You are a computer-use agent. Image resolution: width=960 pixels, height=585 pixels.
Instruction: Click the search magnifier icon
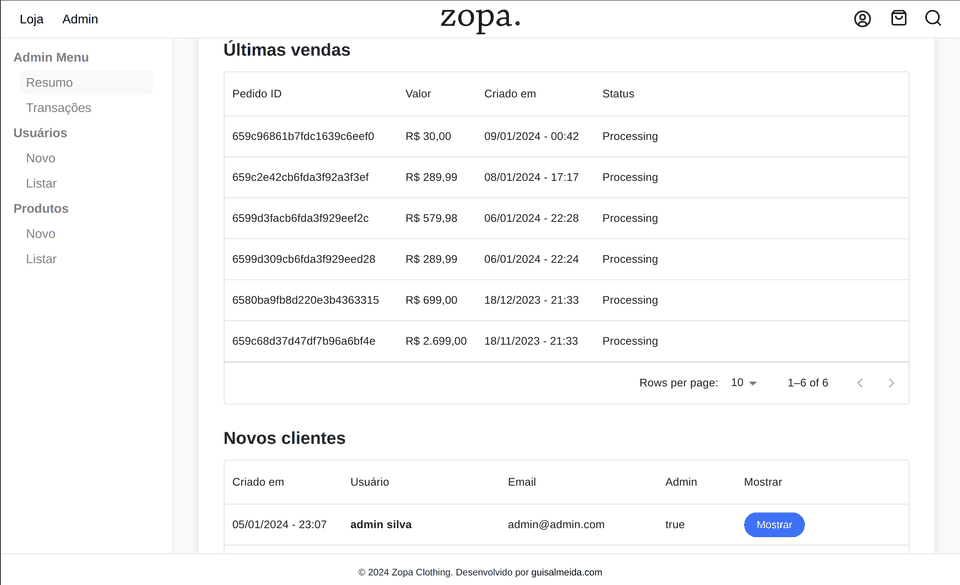932,18
